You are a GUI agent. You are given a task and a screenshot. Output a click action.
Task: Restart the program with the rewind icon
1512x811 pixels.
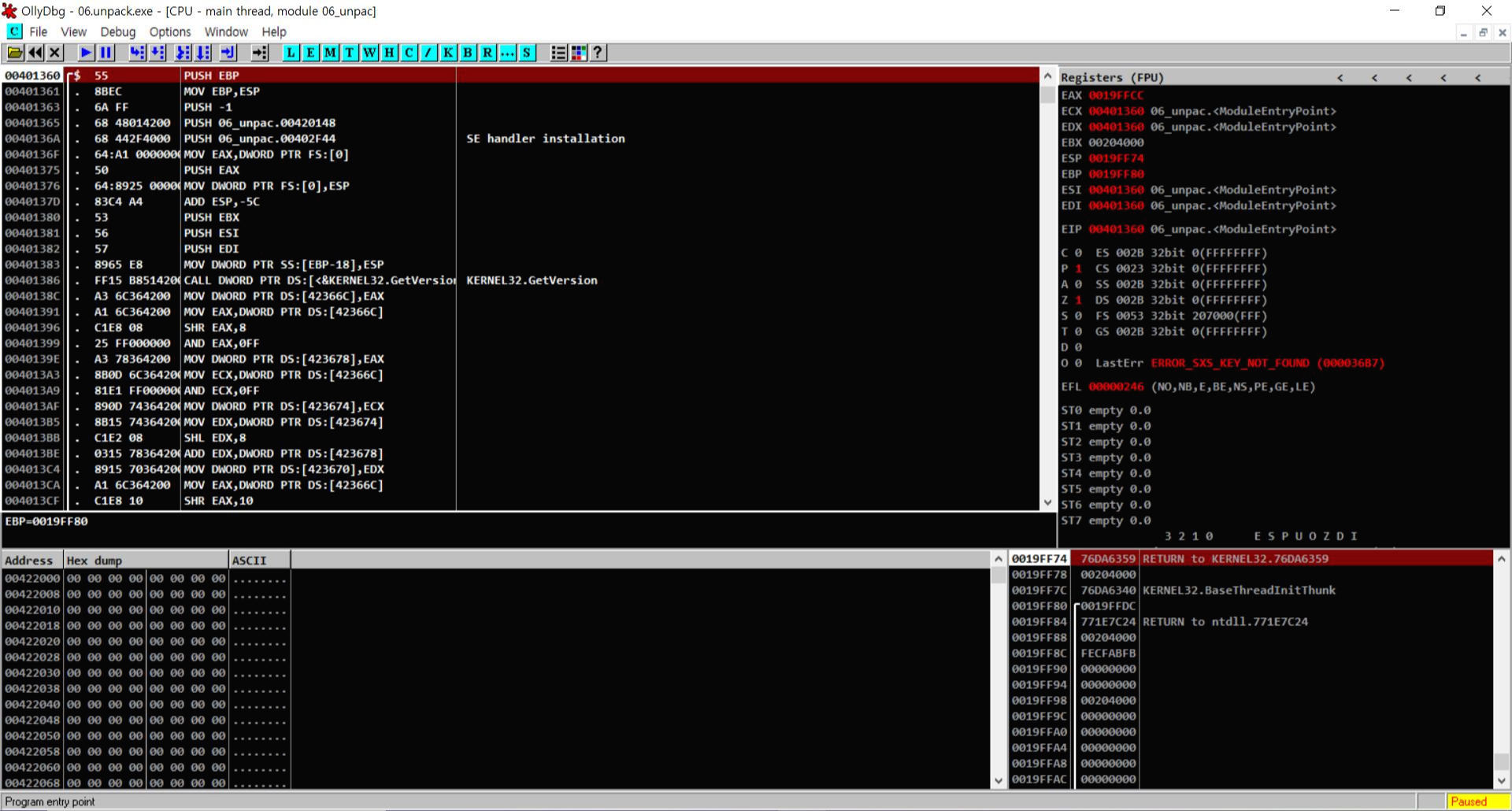[35, 53]
